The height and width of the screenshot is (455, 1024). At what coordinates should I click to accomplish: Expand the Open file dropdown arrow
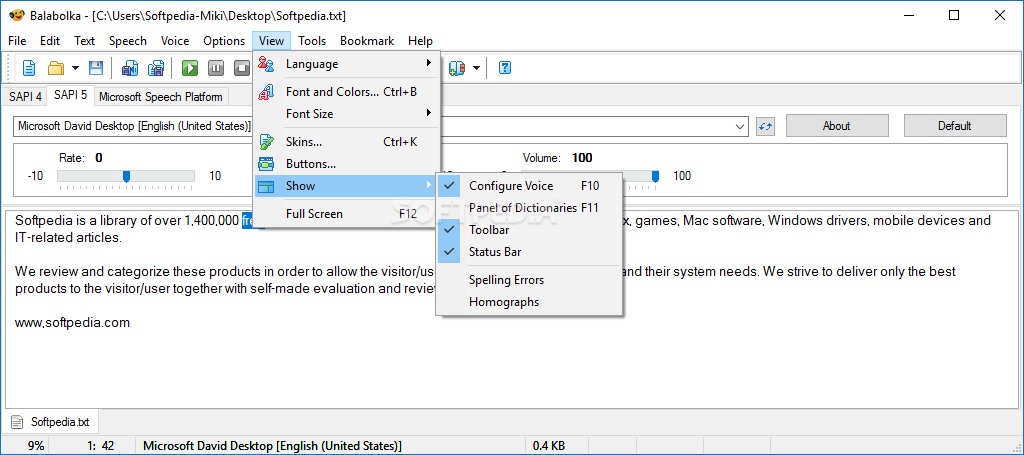coord(75,67)
